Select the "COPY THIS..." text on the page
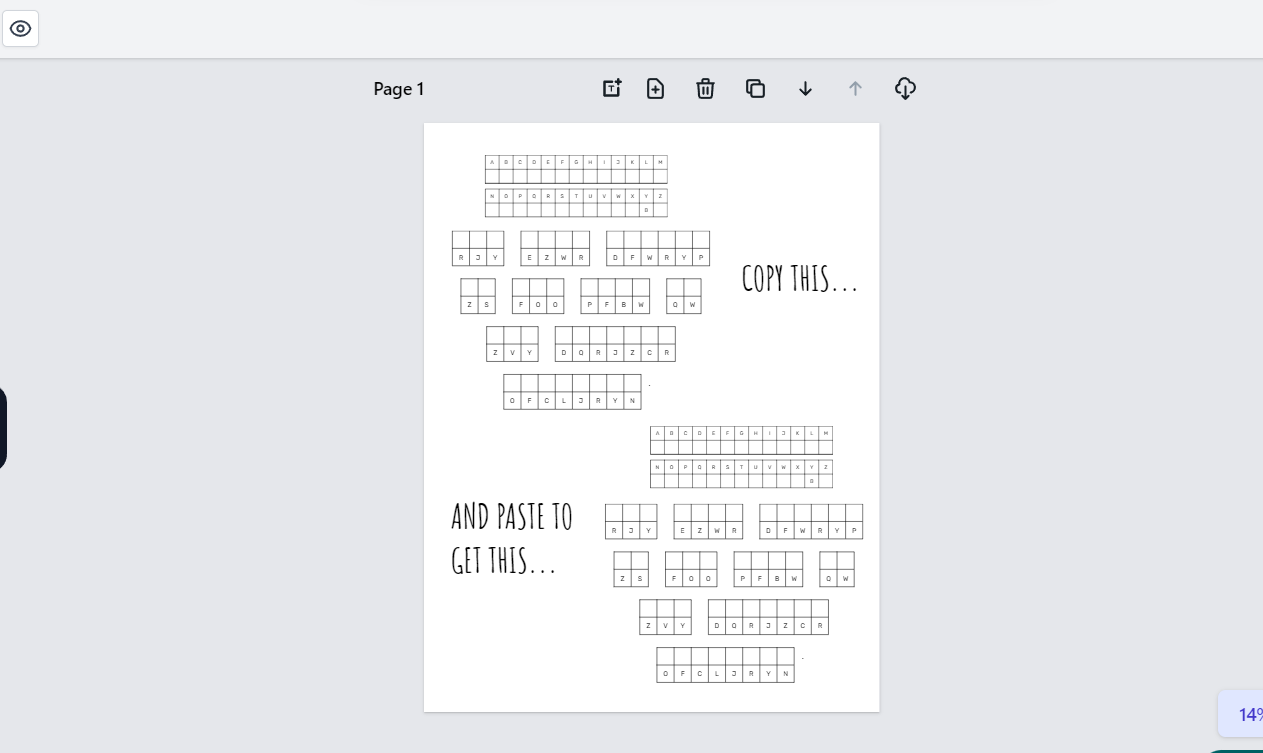 coord(799,279)
